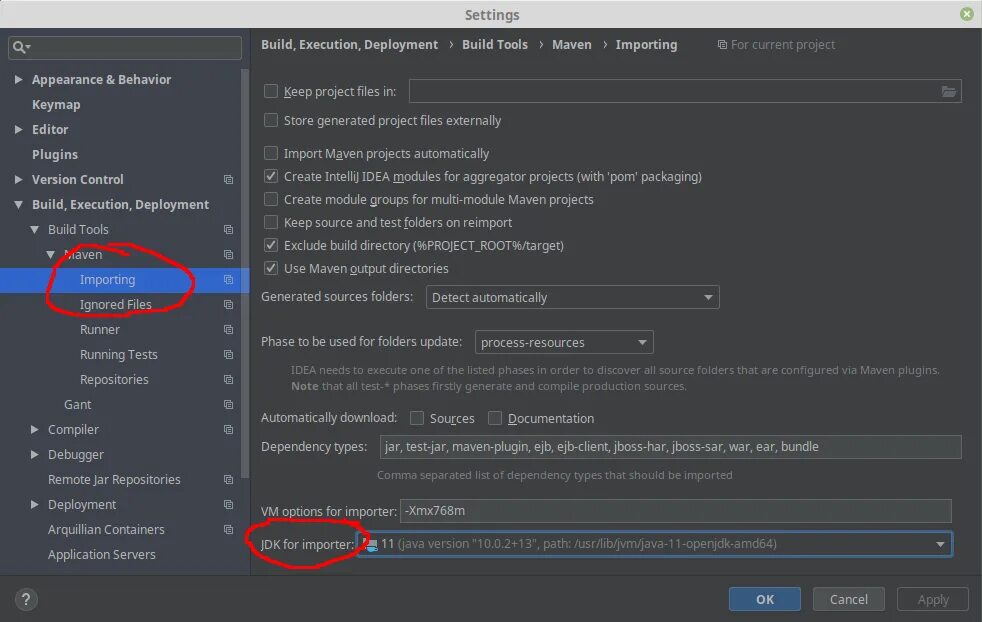982x622 pixels.
Task: Enable 'Keep project files in' checkbox
Action: pyautogui.click(x=271, y=91)
